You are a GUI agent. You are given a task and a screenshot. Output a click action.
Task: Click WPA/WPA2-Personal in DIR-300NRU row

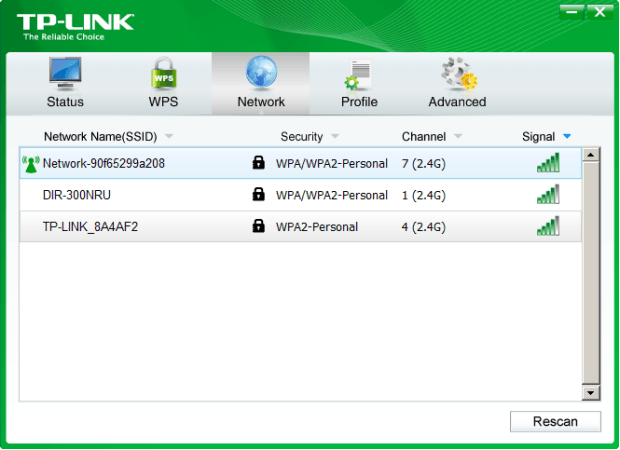[332, 195]
